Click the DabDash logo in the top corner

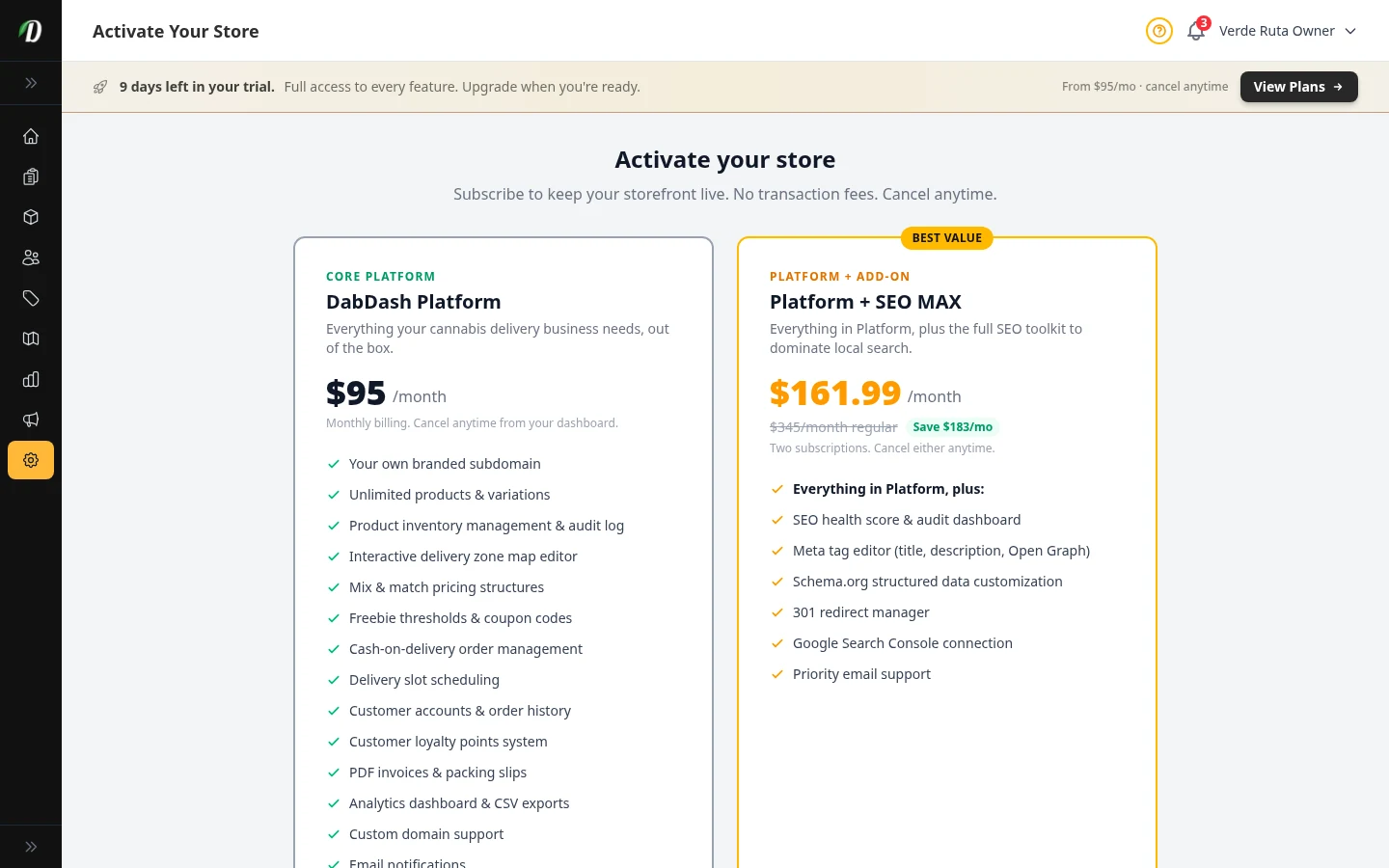(30, 30)
